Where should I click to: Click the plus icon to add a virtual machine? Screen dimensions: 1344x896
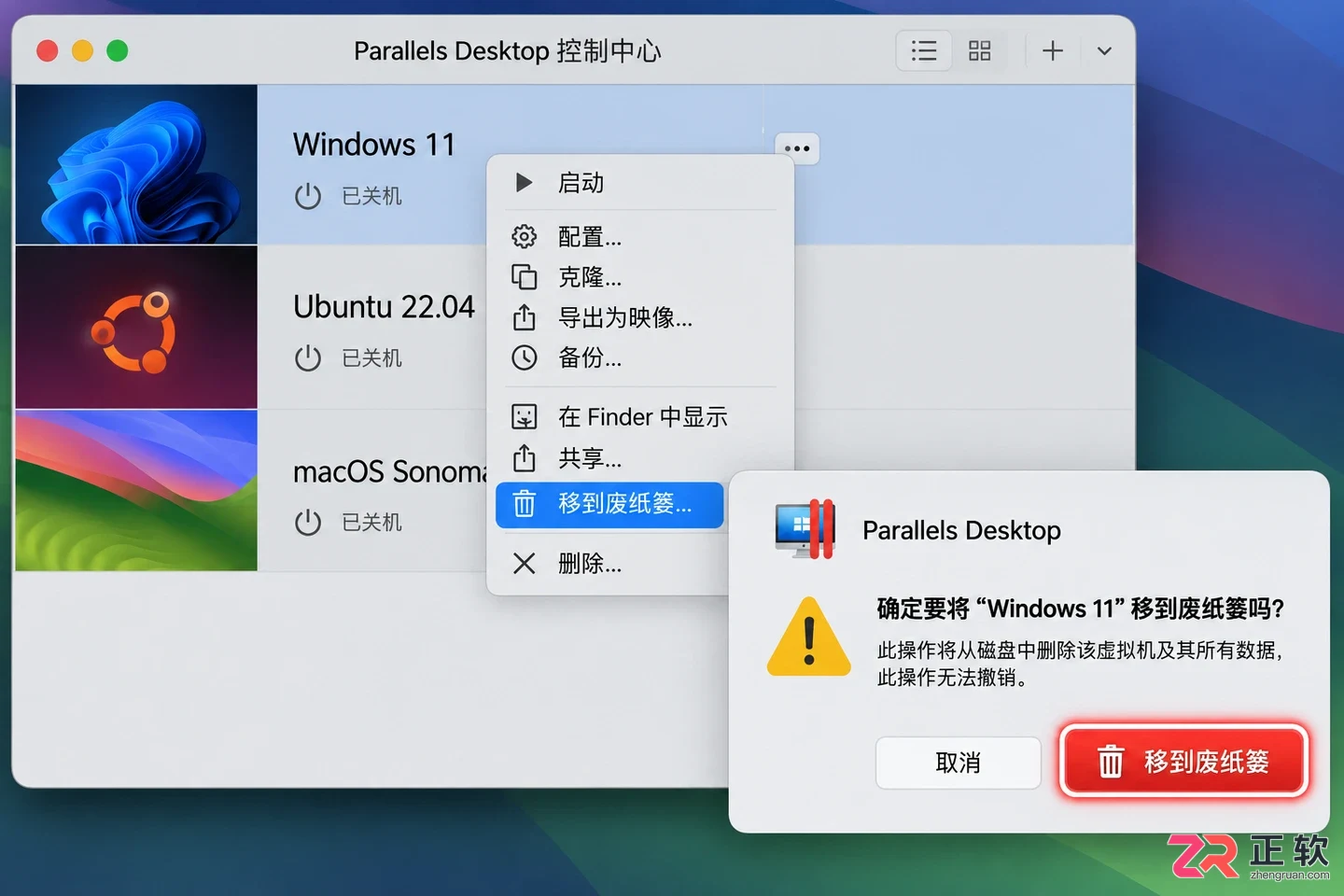click(x=1053, y=50)
